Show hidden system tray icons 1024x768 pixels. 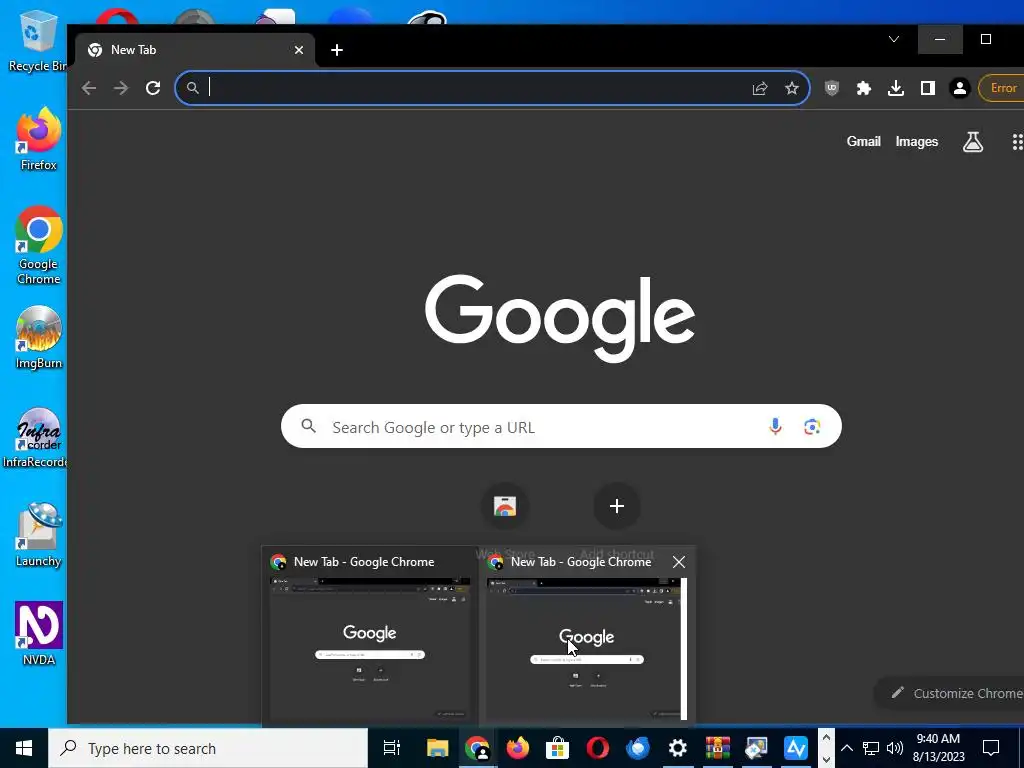846,748
